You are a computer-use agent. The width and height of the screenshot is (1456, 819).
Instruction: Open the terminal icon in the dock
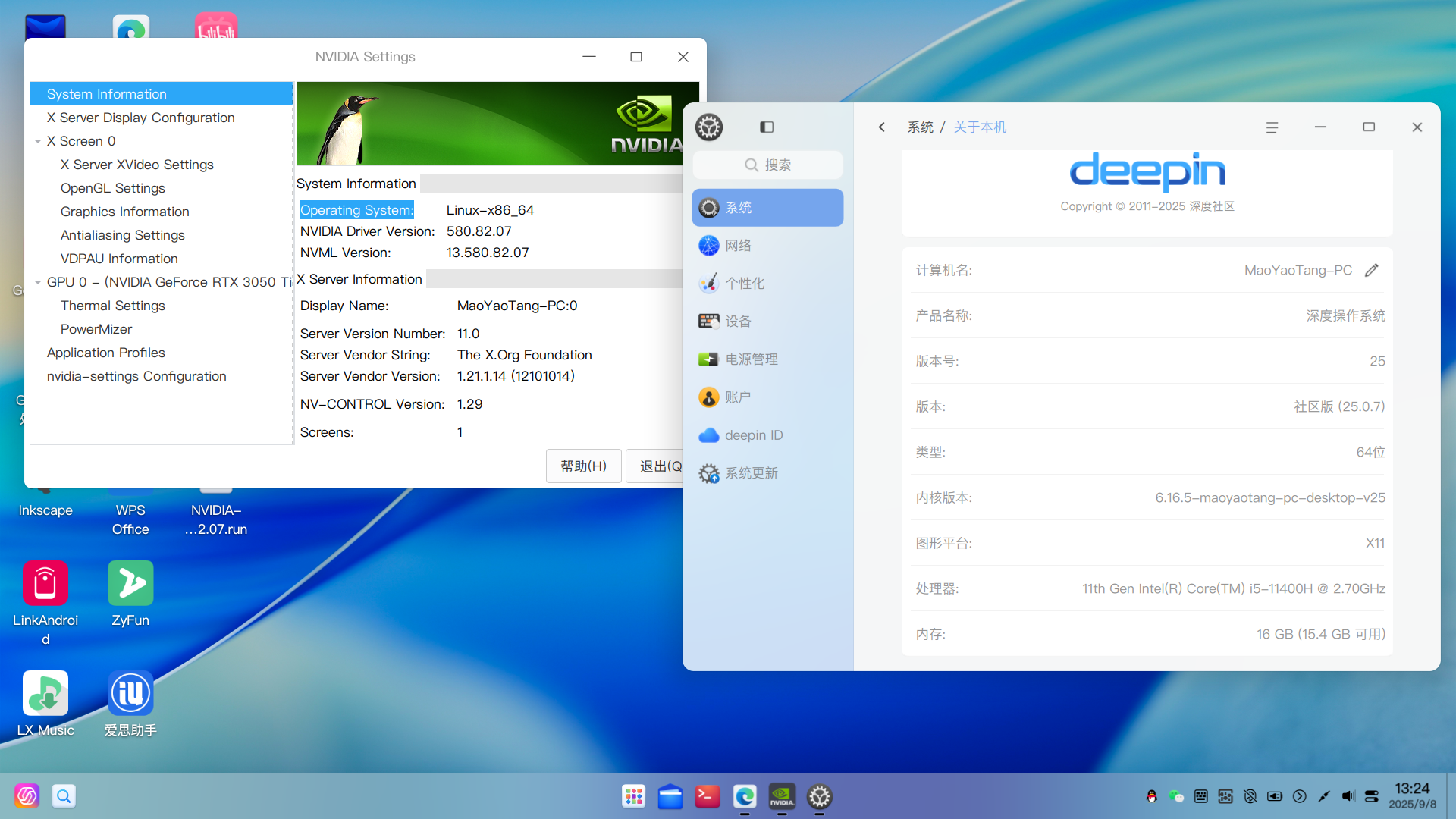(x=708, y=796)
